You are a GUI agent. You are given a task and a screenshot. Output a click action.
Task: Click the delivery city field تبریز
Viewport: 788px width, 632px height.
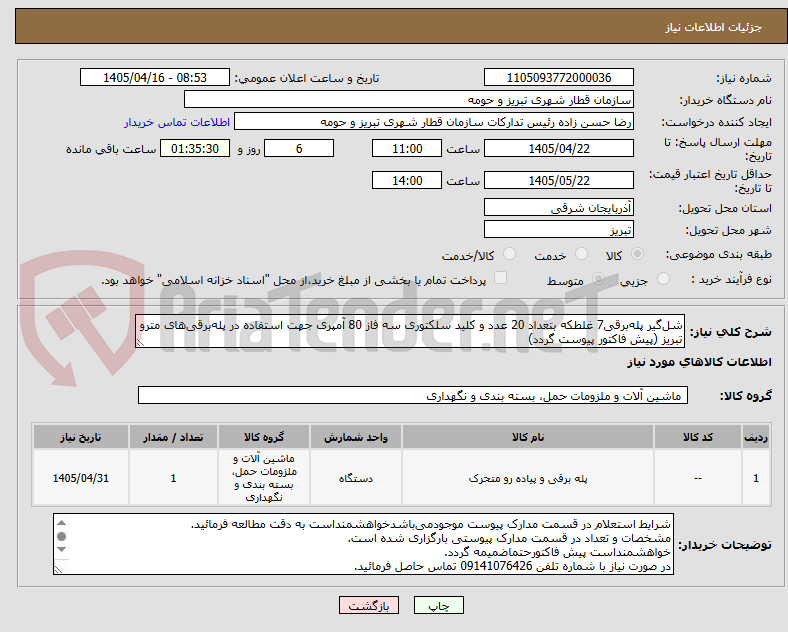point(558,230)
